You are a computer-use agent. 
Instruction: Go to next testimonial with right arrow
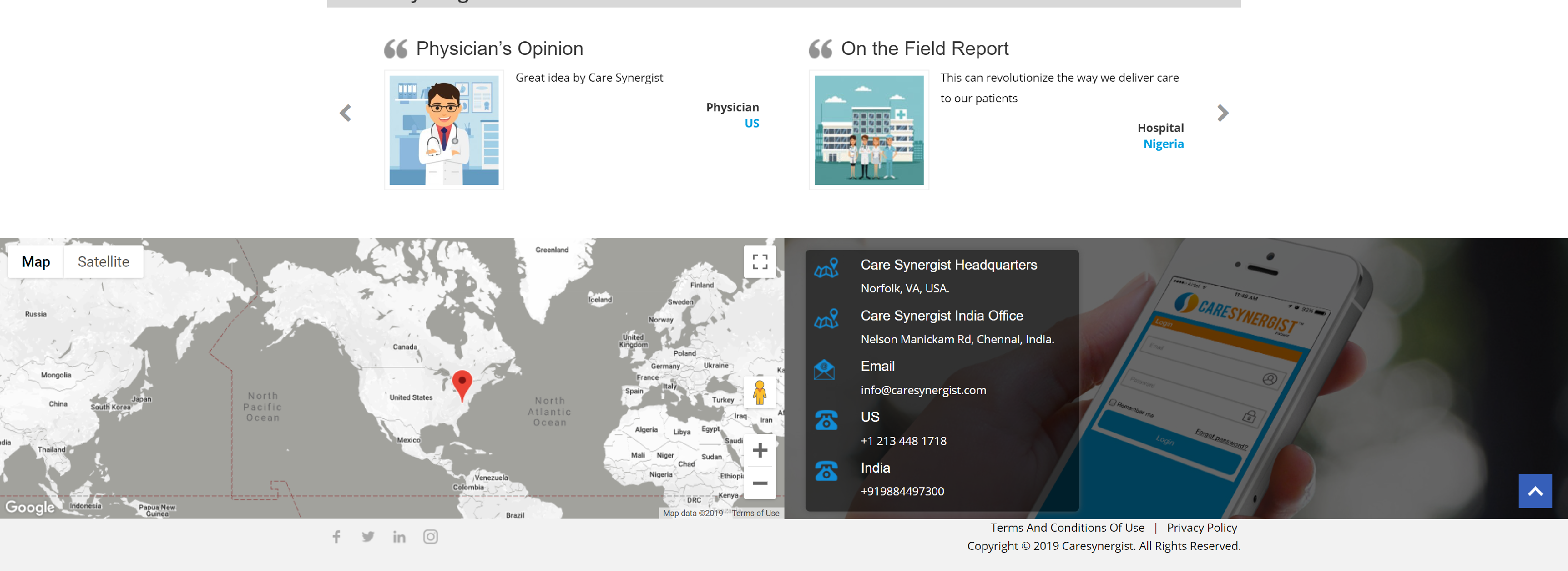1223,113
